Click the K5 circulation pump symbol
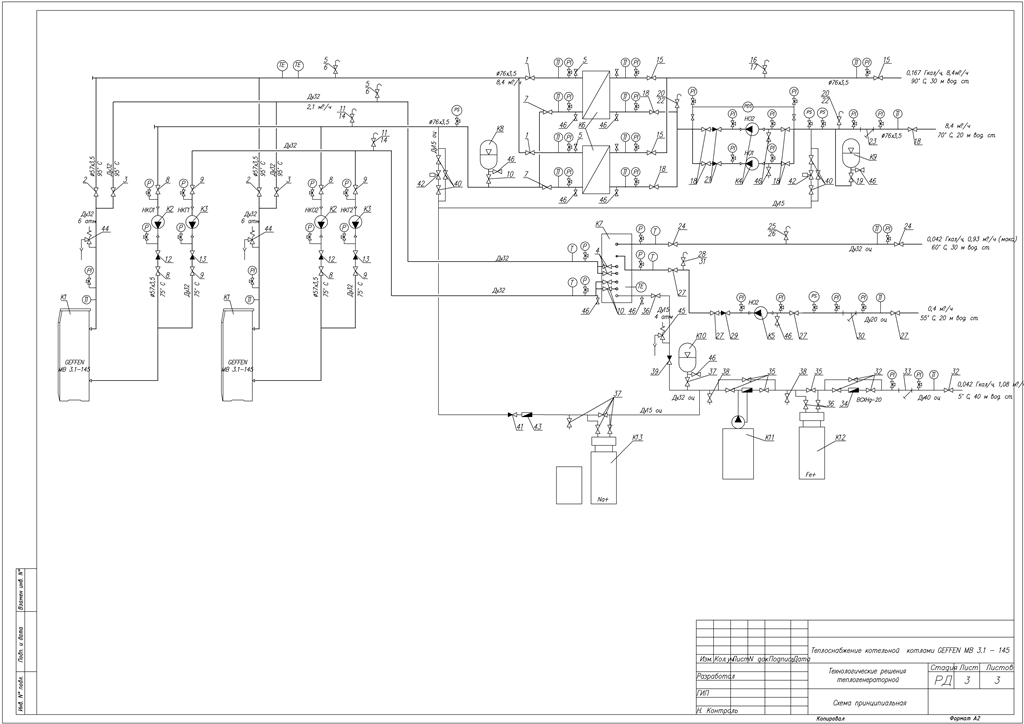The height and width of the screenshot is (724, 1024). (x=759, y=313)
